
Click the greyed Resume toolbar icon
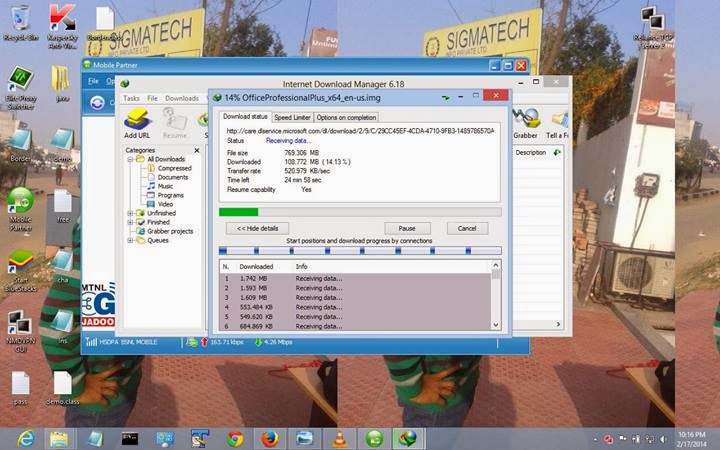[x=174, y=123]
